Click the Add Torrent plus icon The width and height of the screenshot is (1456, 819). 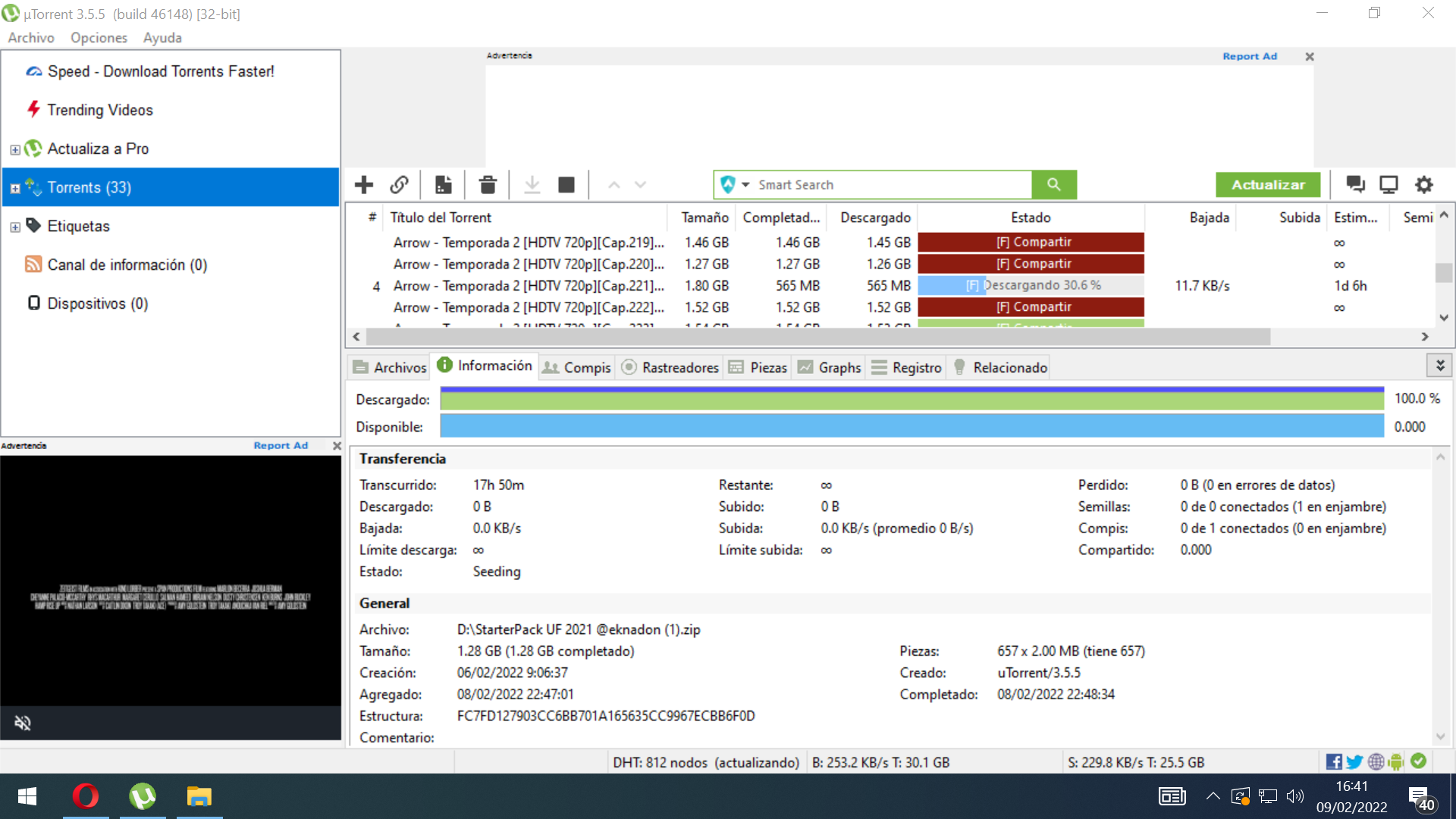click(x=364, y=184)
